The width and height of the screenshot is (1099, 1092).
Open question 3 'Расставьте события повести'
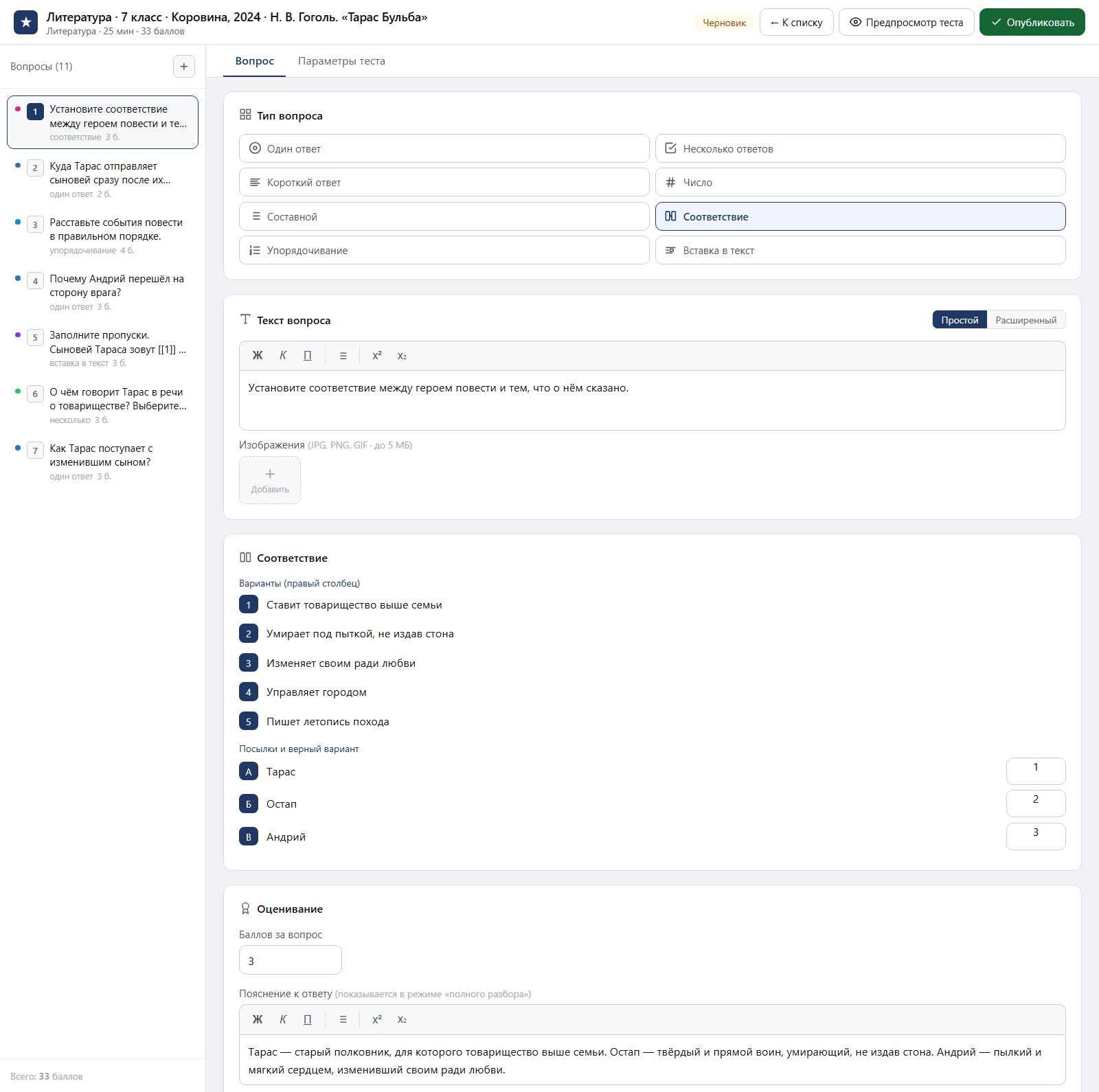click(x=102, y=236)
